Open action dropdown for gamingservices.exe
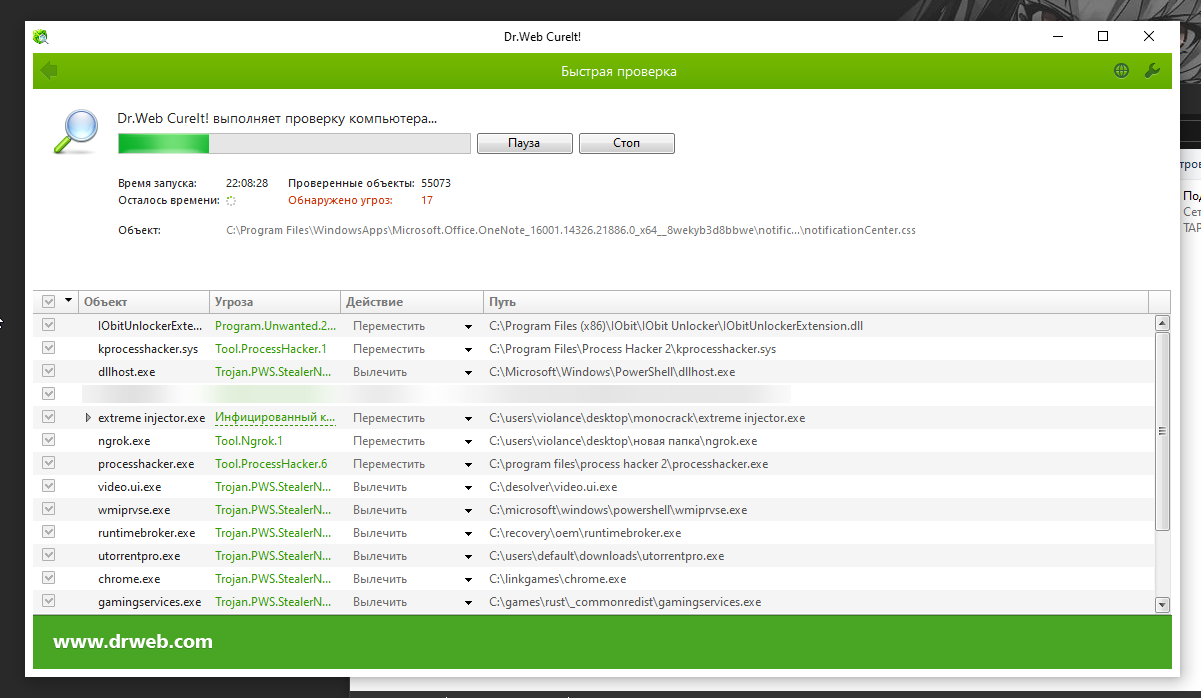The image size is (1201, 698). click(x=467, y=602)
